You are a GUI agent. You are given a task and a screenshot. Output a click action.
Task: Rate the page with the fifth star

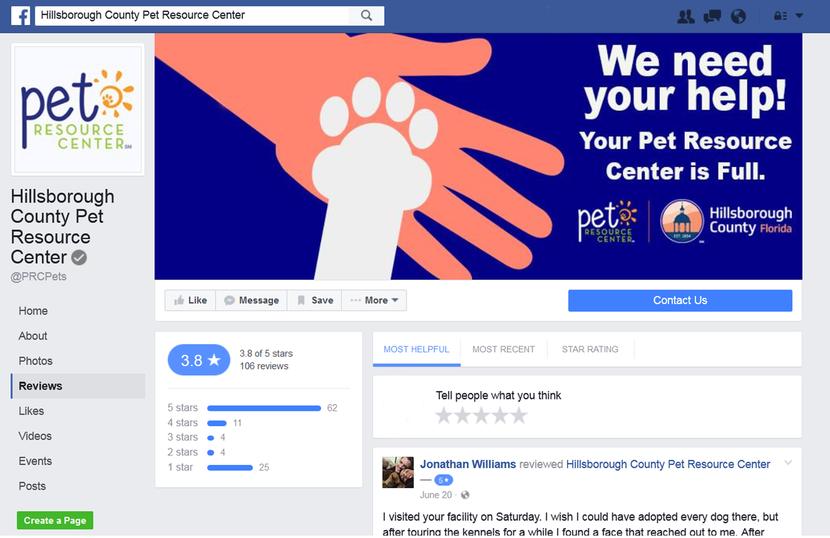tap(519, 416)
